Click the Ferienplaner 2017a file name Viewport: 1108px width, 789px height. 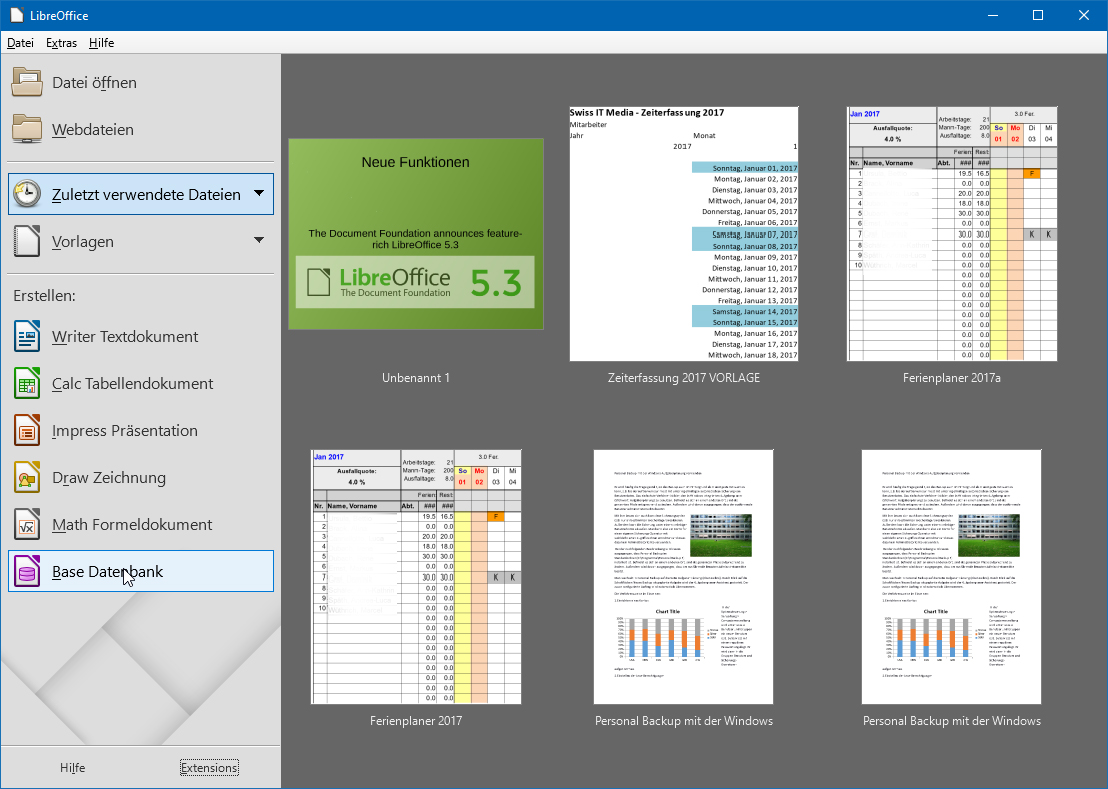(952, 378)
